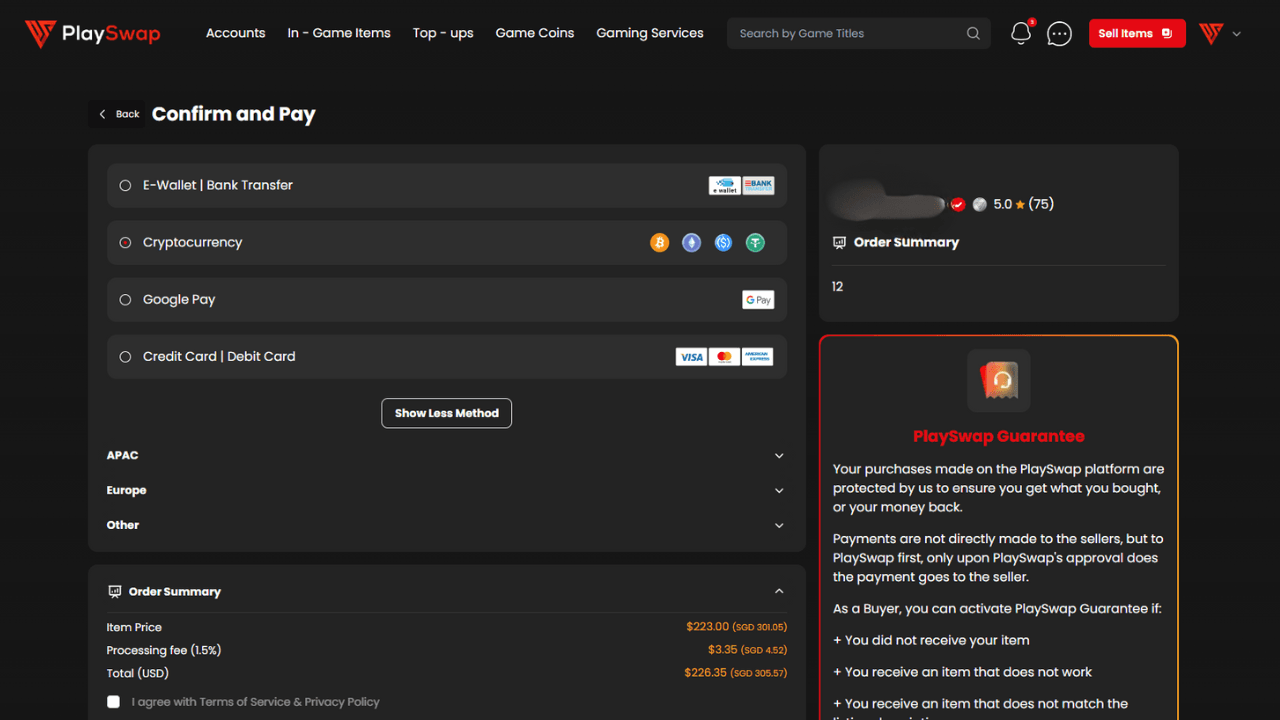Go back with the Back button

point(118,114)
